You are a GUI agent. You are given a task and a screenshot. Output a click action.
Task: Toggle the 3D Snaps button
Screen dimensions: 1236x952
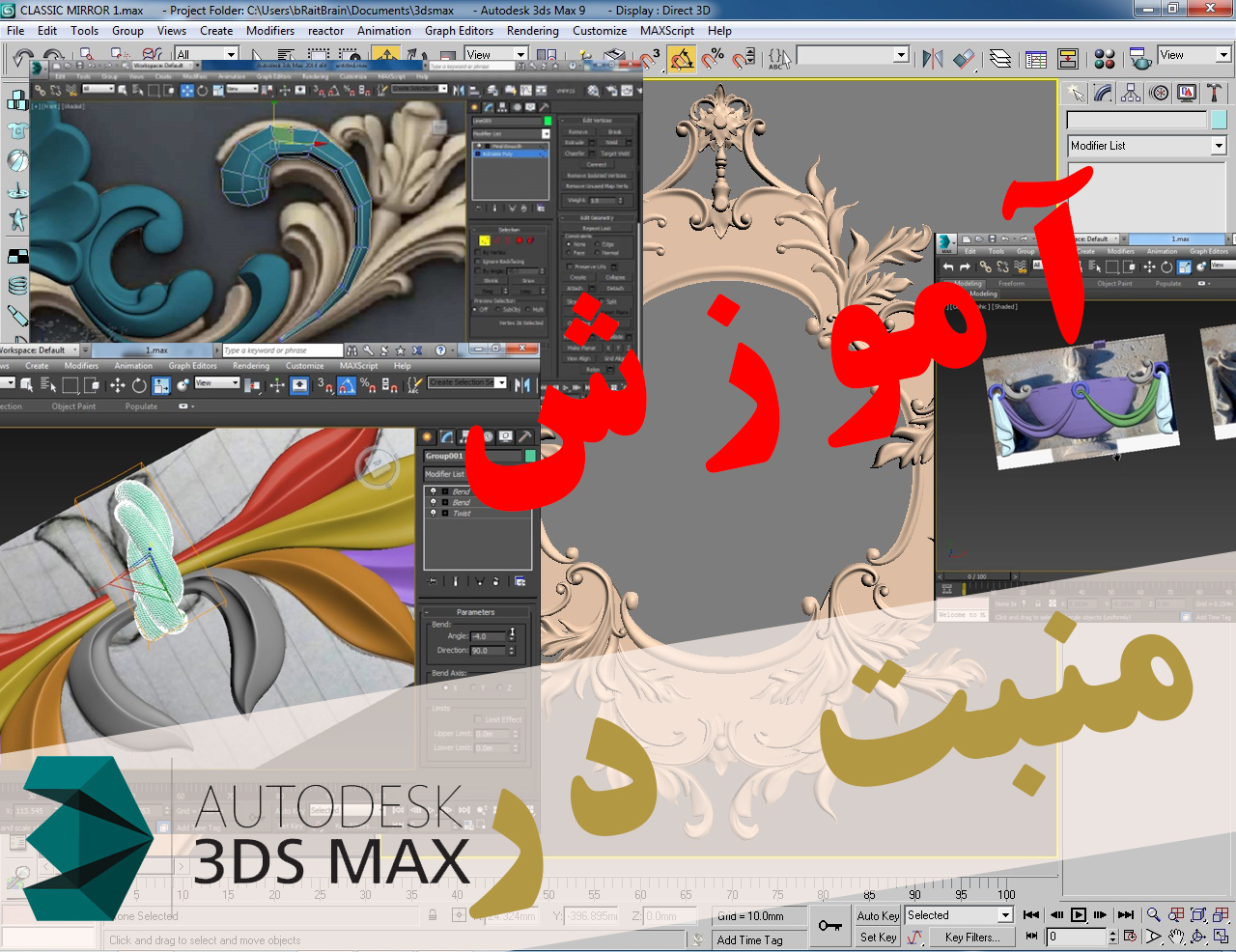(650, 59)
